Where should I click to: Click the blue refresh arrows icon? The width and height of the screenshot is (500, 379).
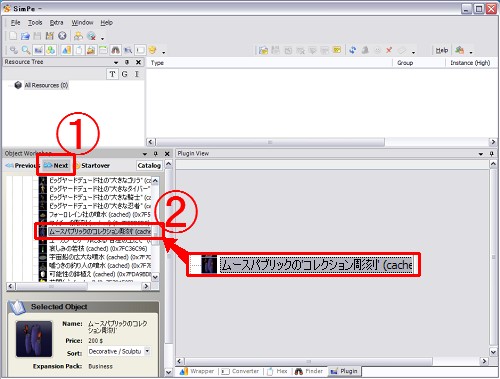(x=352, y=50)
